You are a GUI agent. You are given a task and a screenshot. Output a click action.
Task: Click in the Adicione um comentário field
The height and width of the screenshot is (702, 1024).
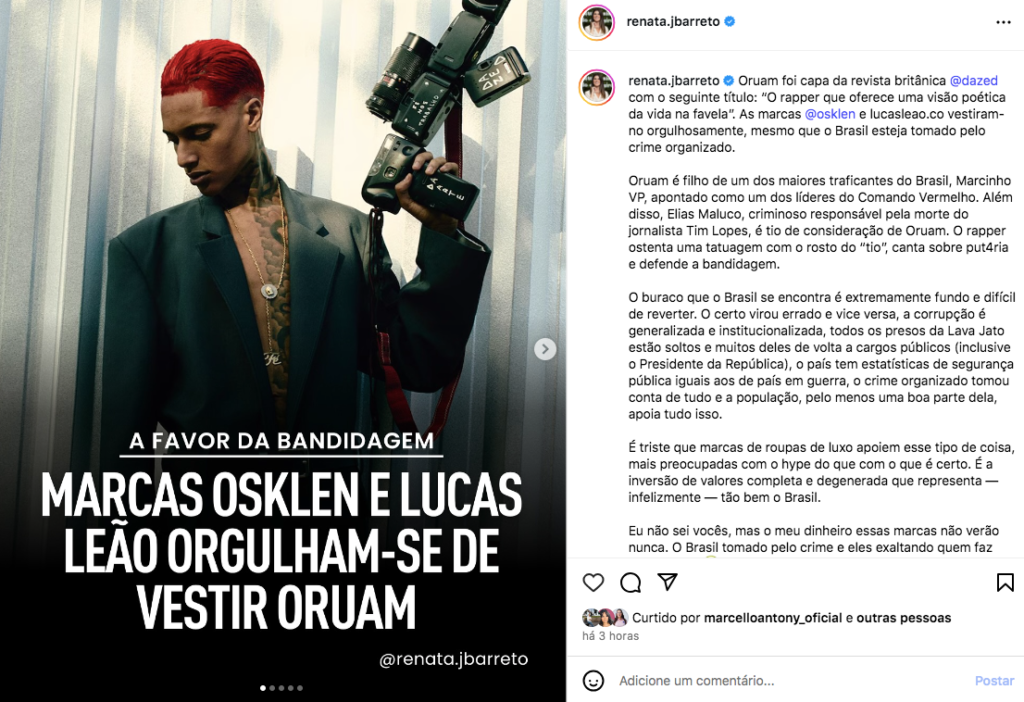790,680
